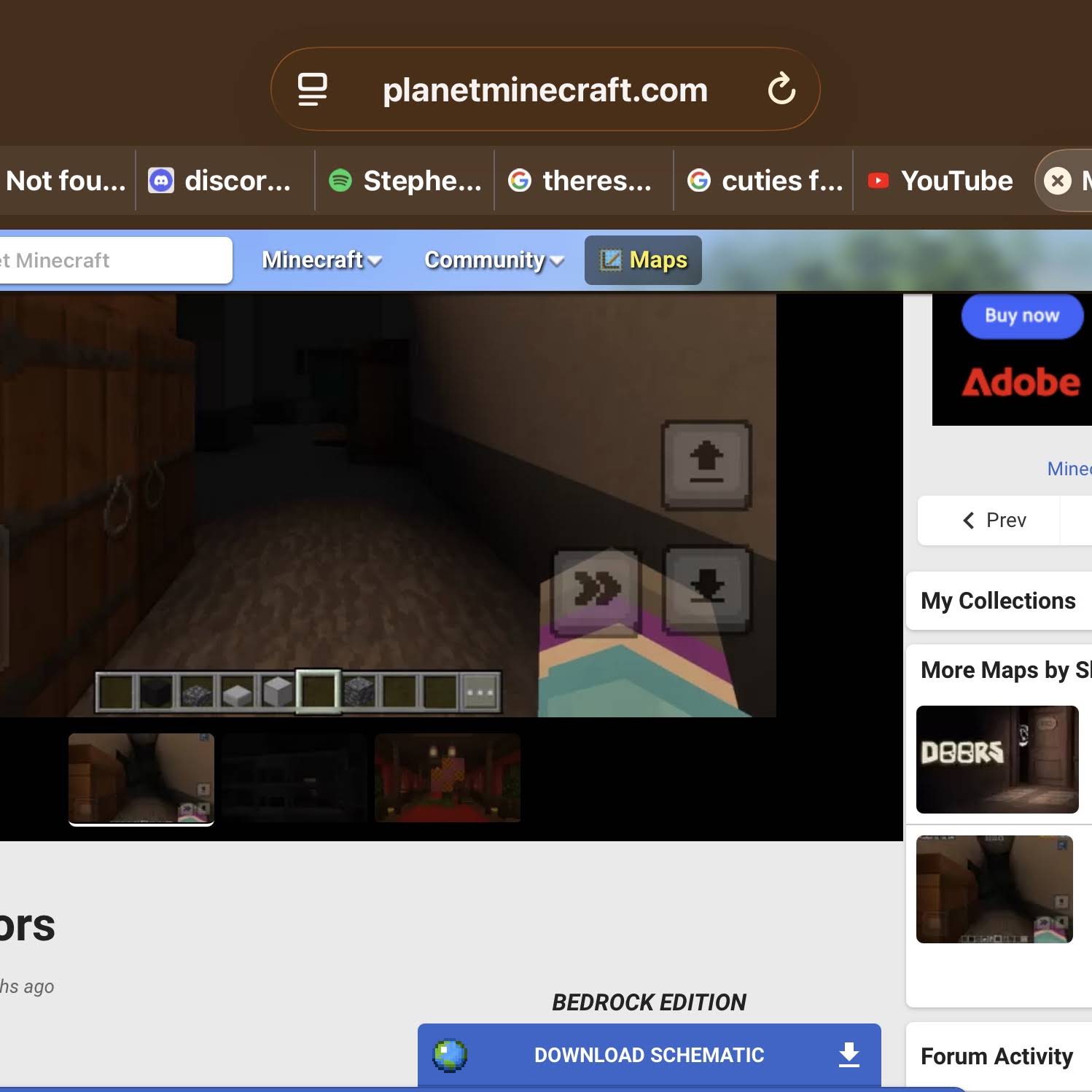The image size is (1092, 1092).
Task: Click the 'More Maps by' heading
Action: click(1006, 670)
